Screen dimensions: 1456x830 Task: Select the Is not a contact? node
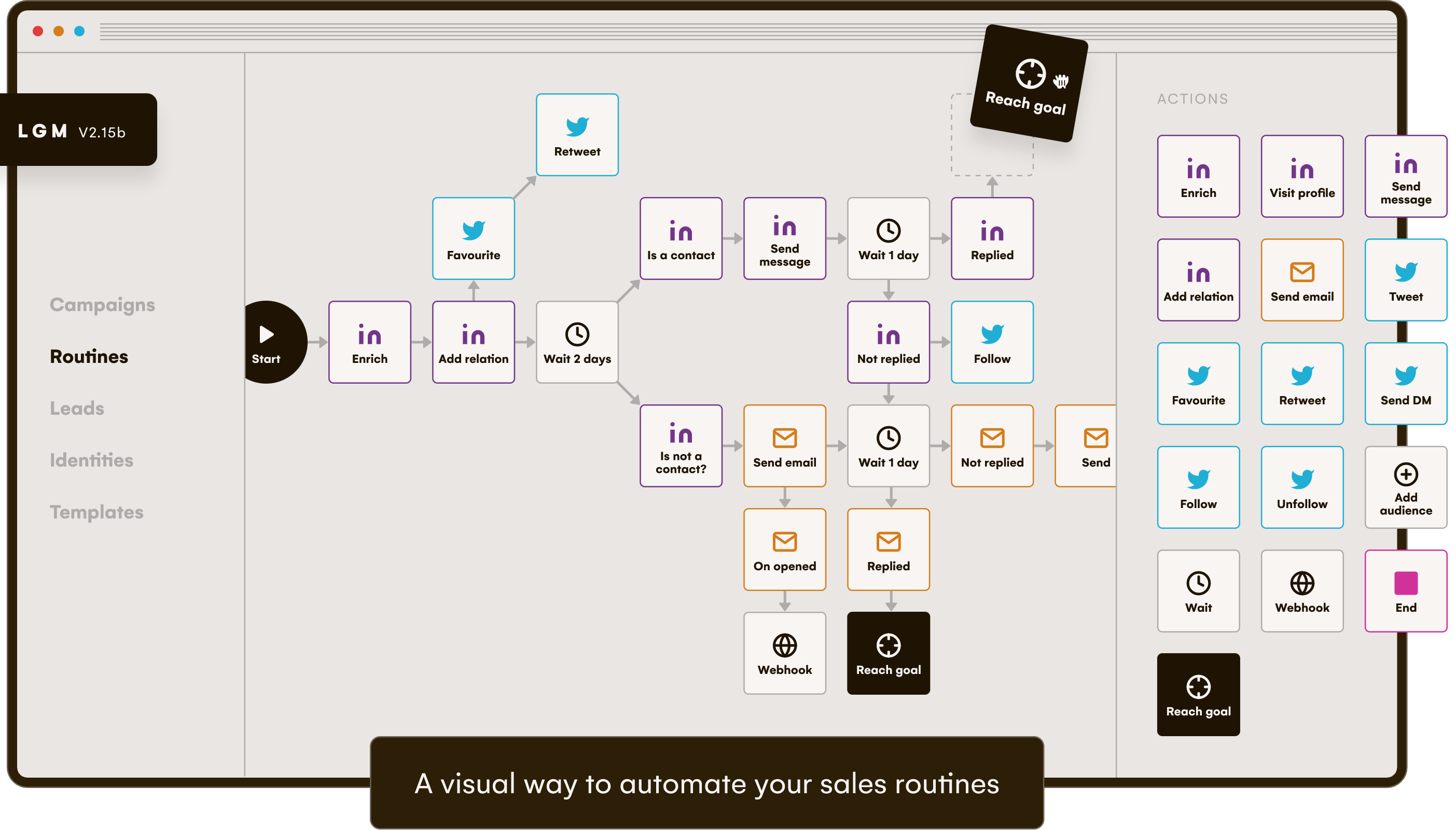coord(681,446)
